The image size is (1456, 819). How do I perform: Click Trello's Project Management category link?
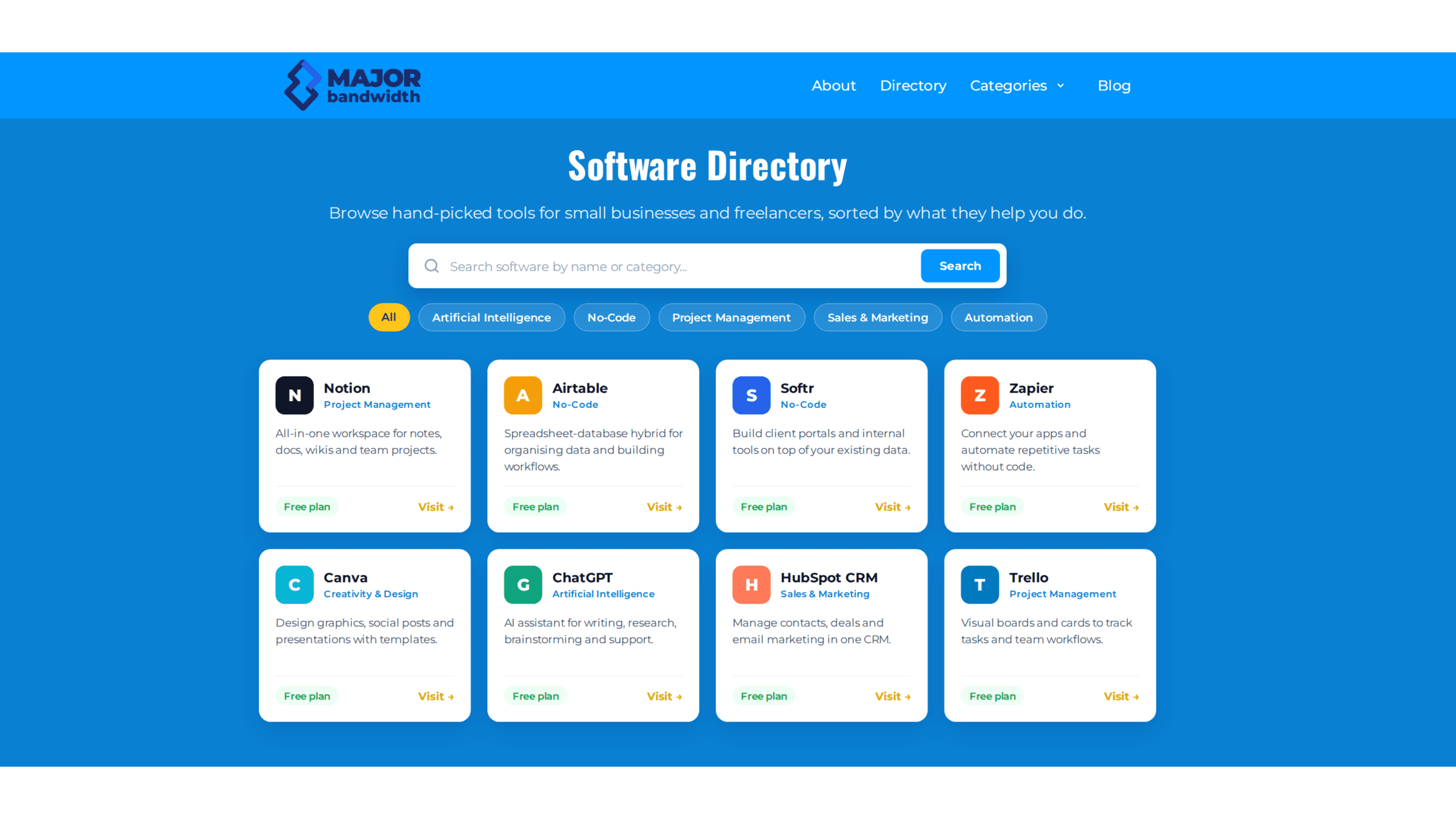coord(1063,594)
